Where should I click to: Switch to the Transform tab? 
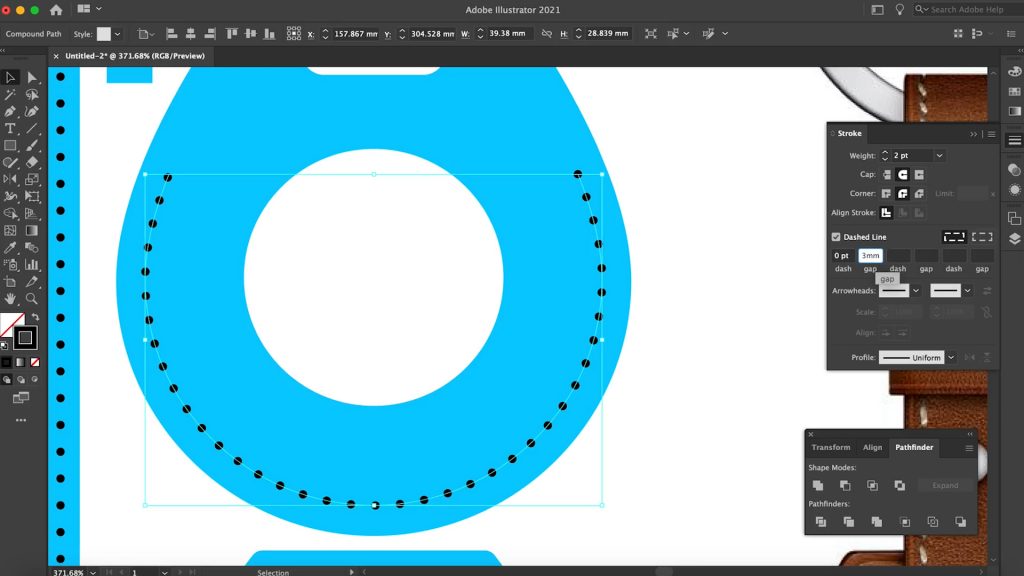830,447
